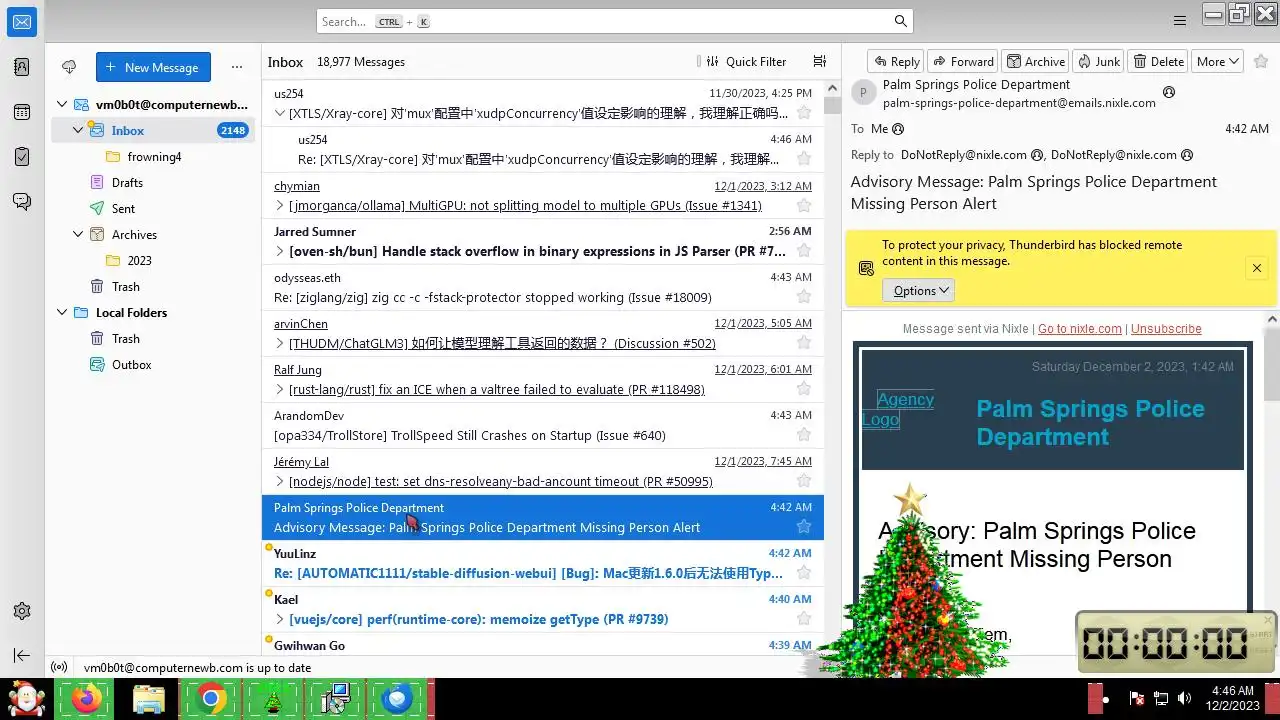Screen dimensions: 1280x720
Task: Click the New Message button
Action: (x=153, y=67)
